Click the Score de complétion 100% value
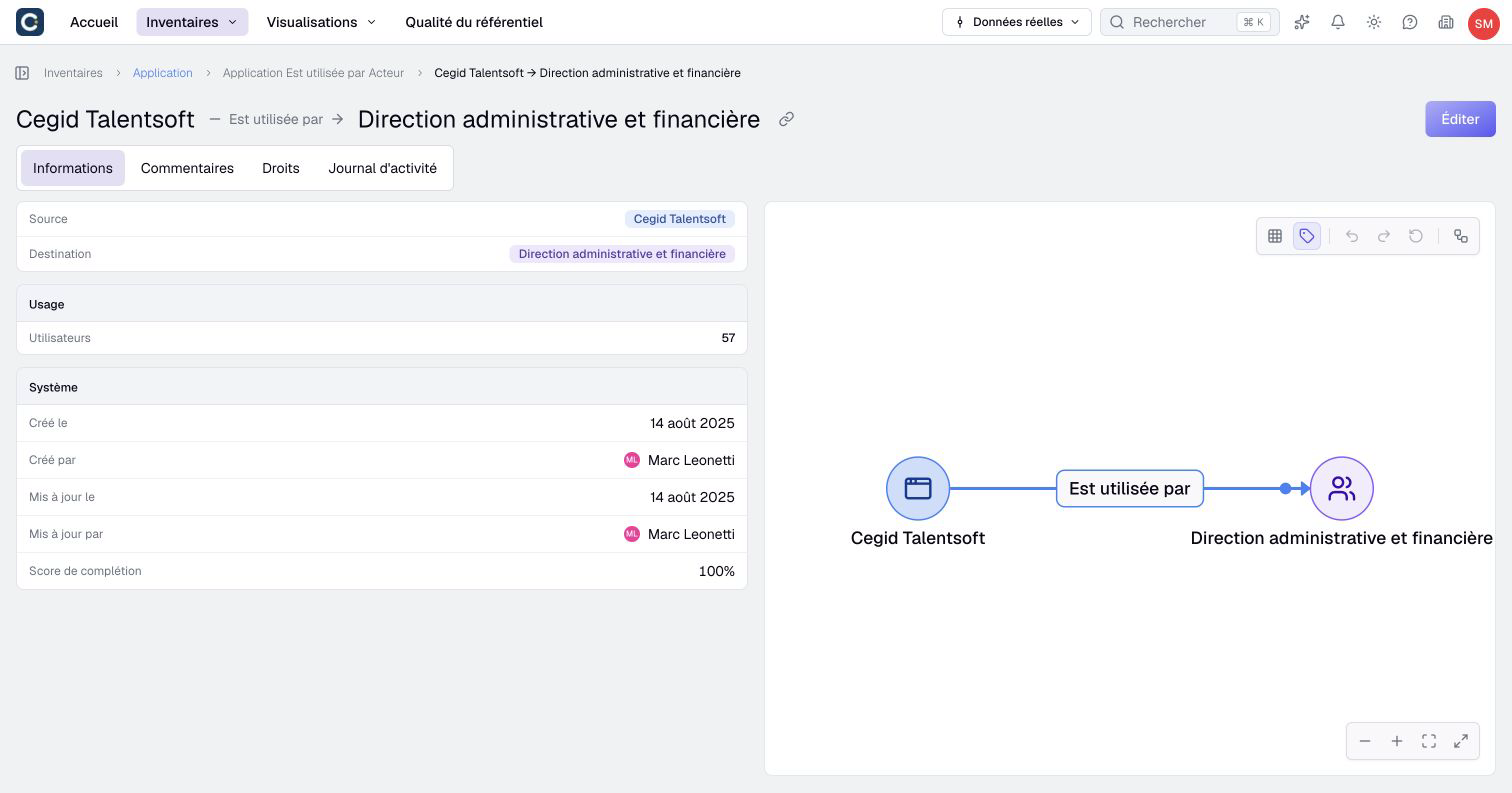 (x=717, y=571)
